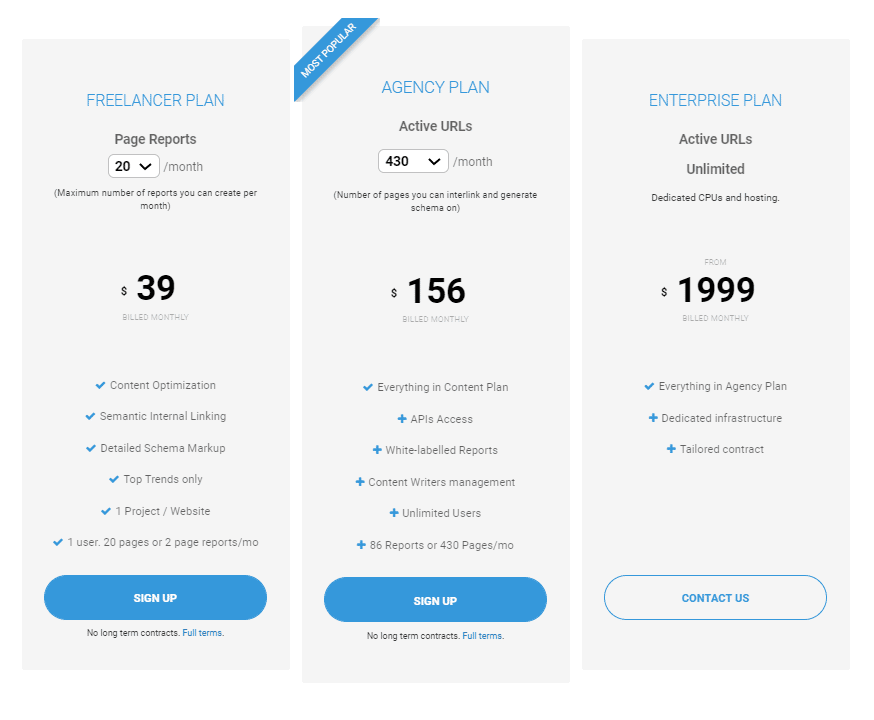Image resolution: width=874 pixels, height=720 pixels.
Task: Click the checkmark icon beside Content Optimization
Action: click(x=100, y=385)
